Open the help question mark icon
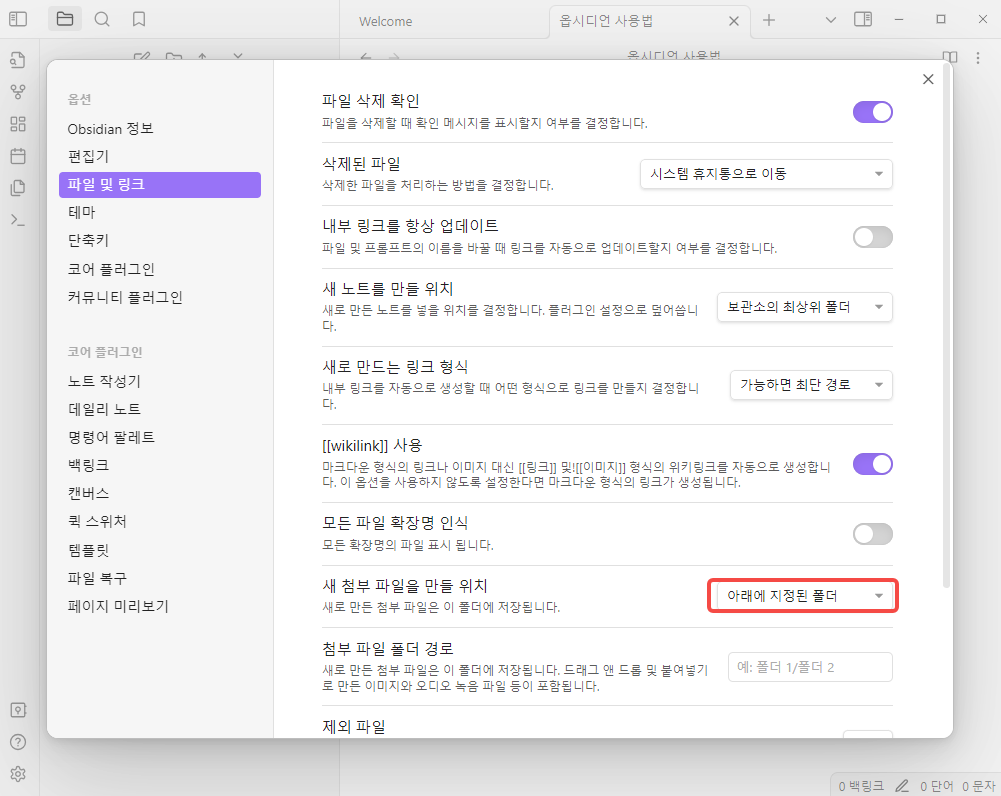This screenshot has width=1001, height=796. (17, 742)
